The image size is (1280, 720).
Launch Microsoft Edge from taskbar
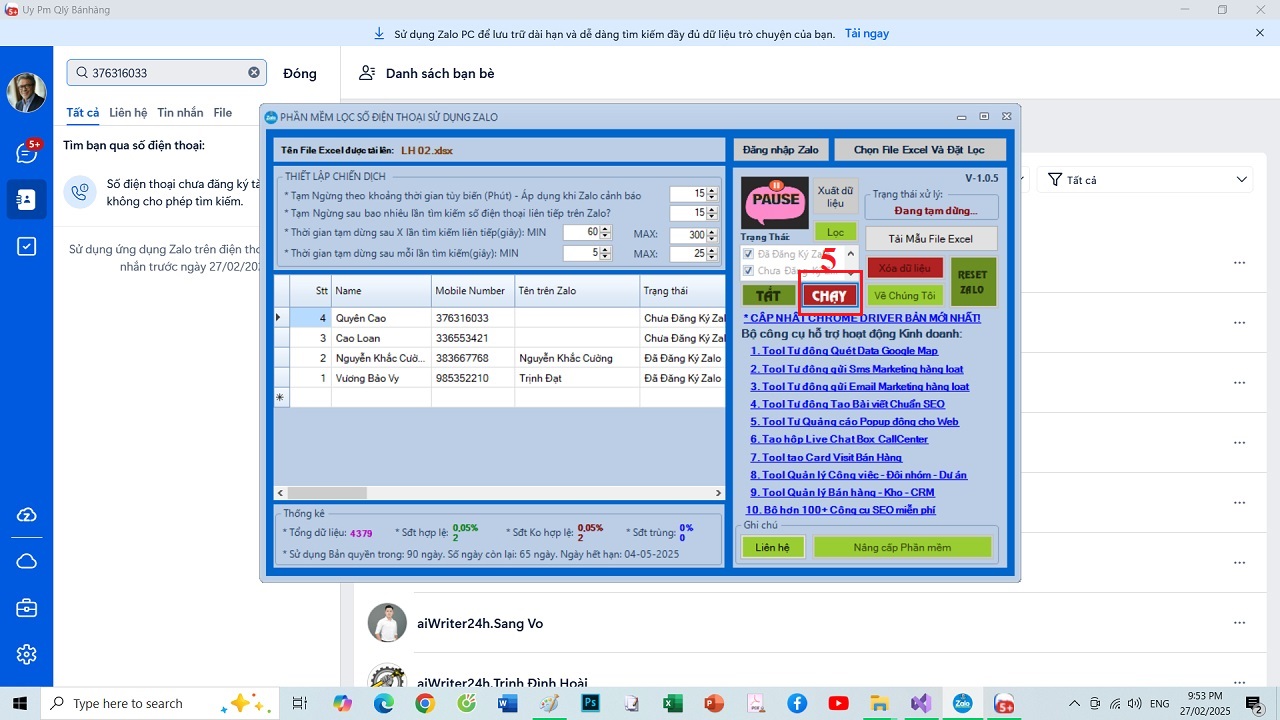point(384,703)
